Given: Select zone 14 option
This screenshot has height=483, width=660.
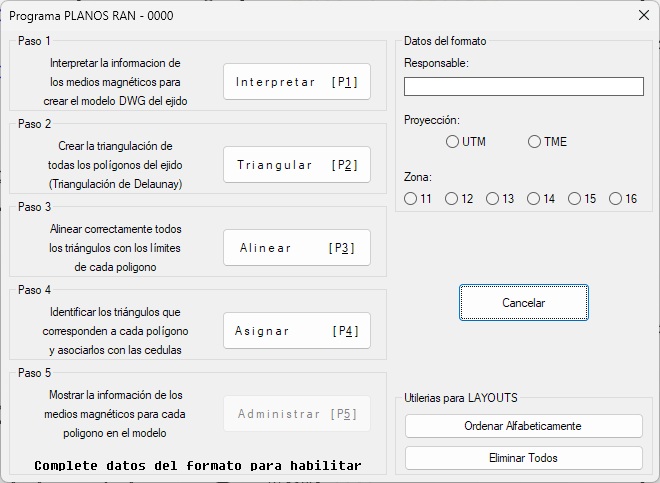Looking at the screenshot, I should point(534,199).
